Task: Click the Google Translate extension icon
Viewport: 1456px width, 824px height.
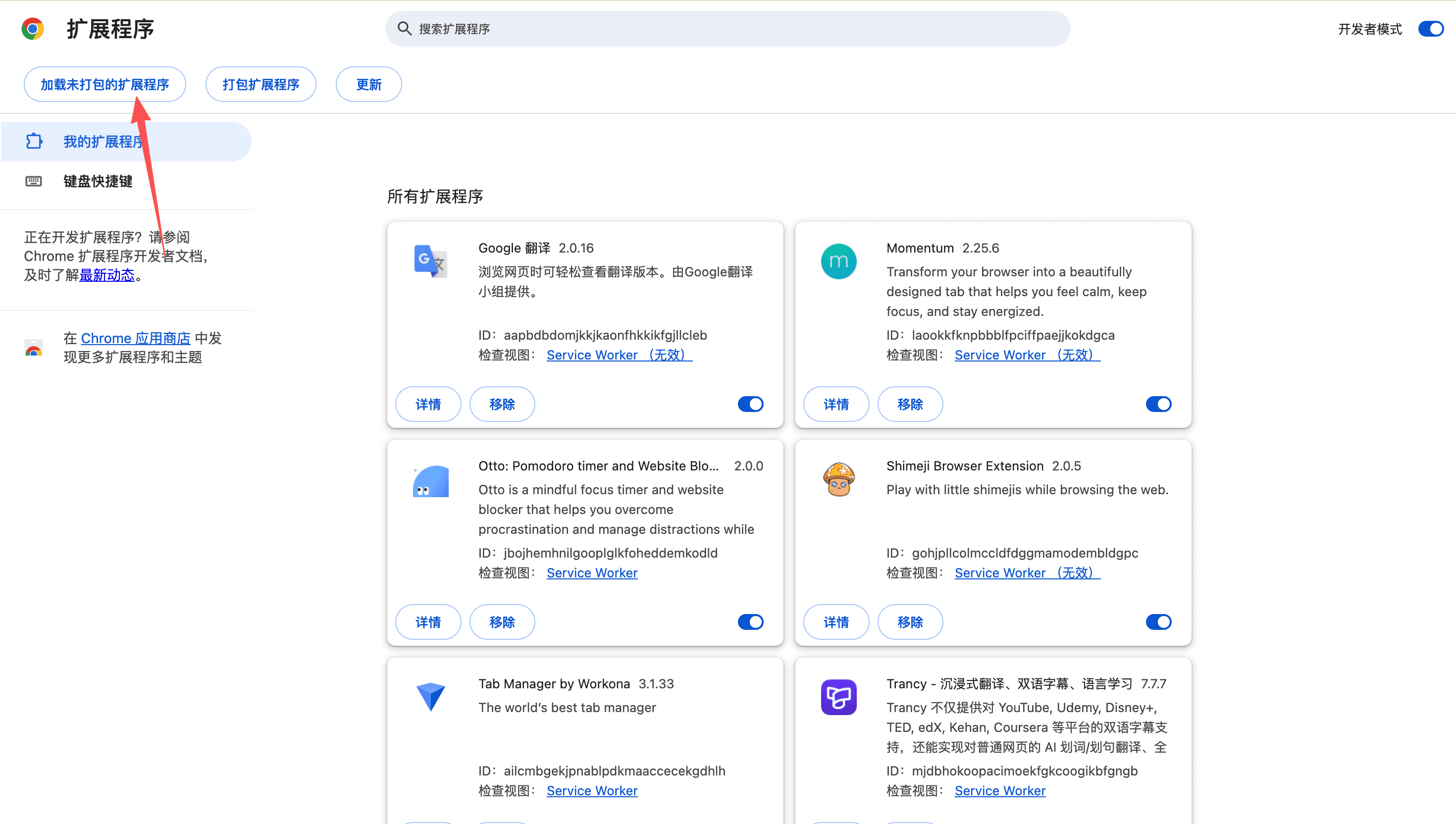Action: point(430,261)
